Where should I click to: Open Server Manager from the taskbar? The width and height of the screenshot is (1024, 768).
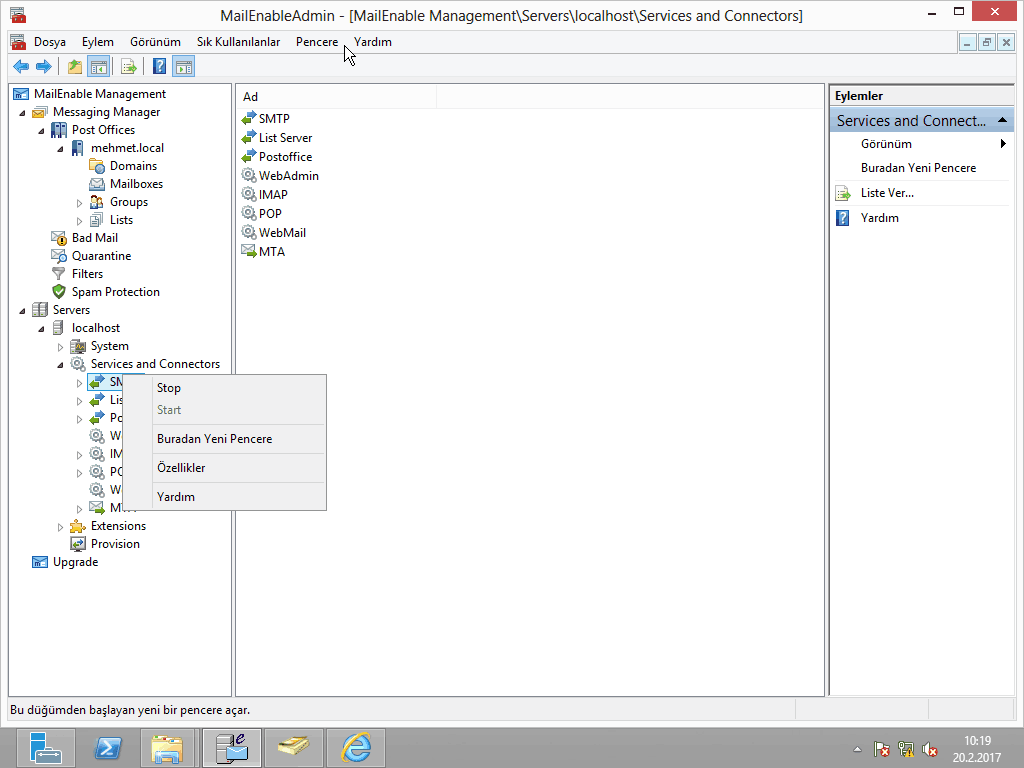point(46,748)
